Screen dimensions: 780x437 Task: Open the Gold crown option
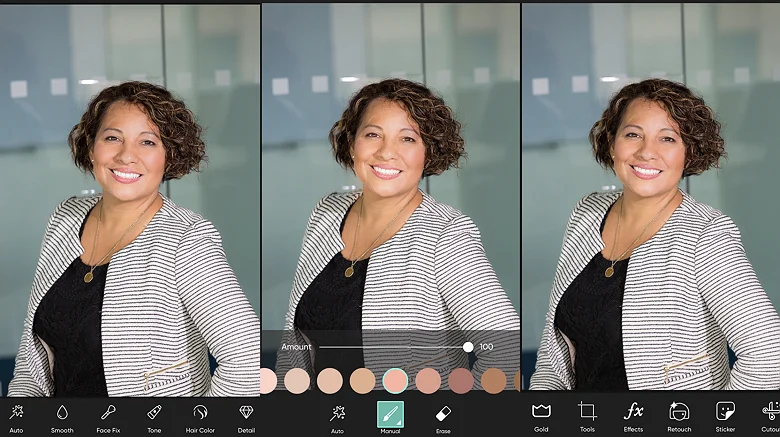point(541,417)
